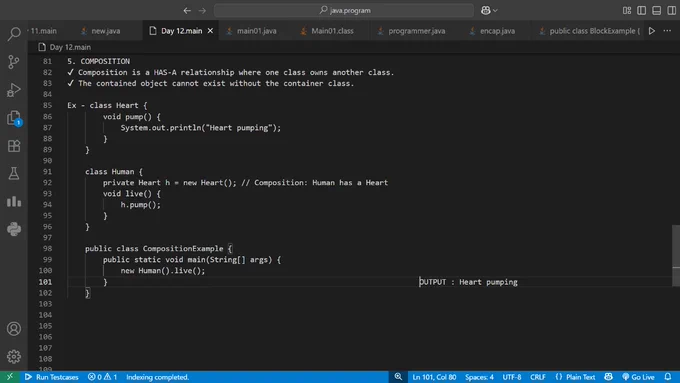Click line number 98 in gutter
Viewport: 680px width, 383px height.
pyautogui.click(x=47, y=249)
